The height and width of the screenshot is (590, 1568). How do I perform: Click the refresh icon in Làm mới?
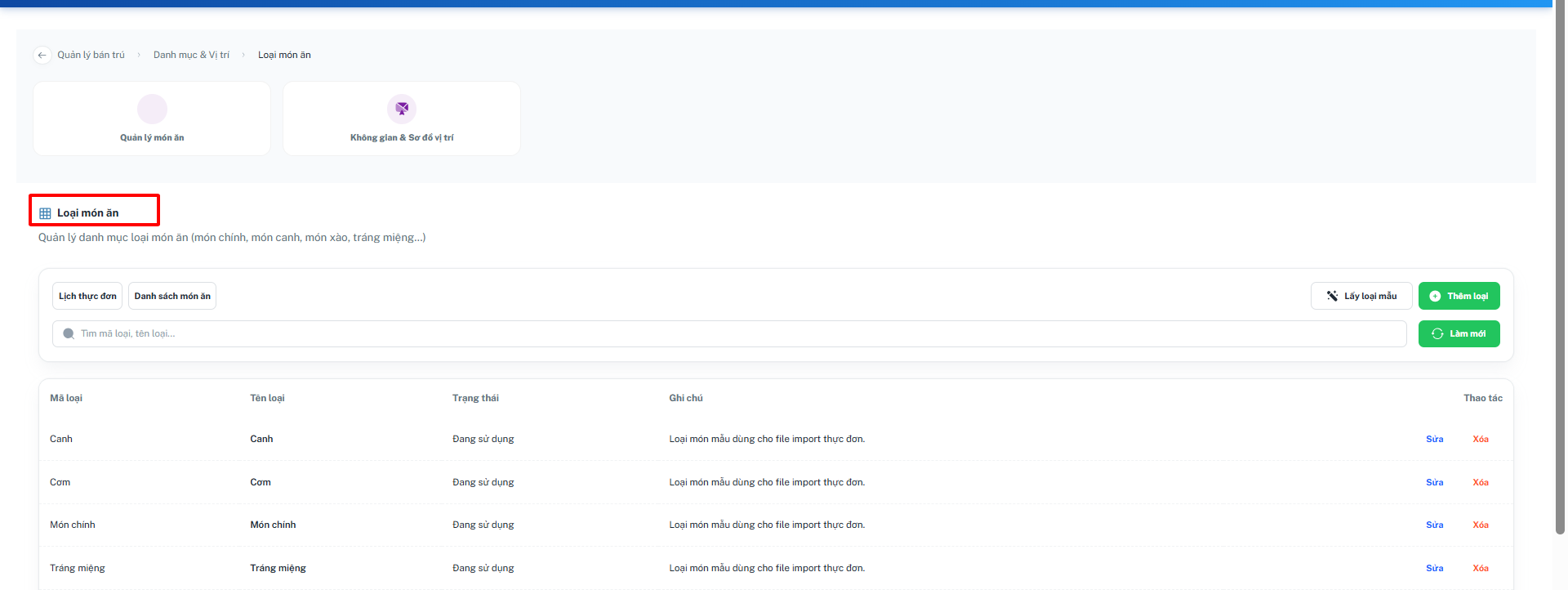click(1437, 333)
